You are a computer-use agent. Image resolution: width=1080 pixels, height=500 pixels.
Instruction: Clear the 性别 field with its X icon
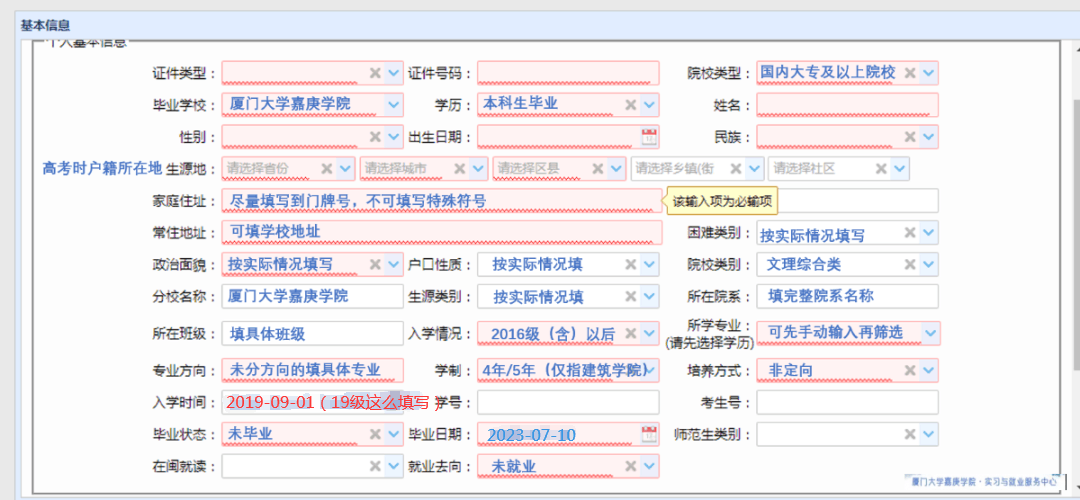point(375,136)
